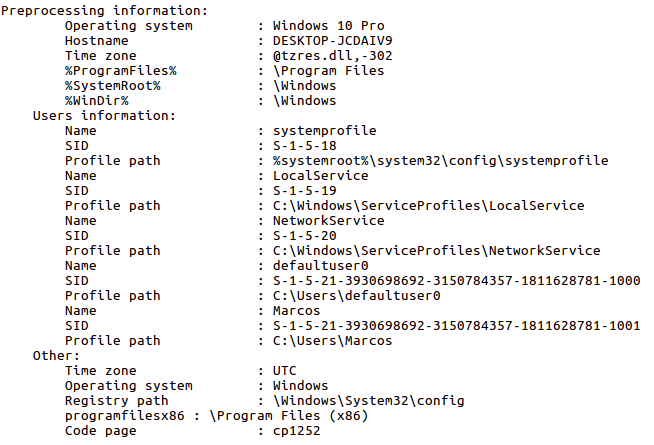Viewport: 654px width, 445px height.
Task: Click the time zone value @tzres.dll,-302
Action: click(335, 55)
